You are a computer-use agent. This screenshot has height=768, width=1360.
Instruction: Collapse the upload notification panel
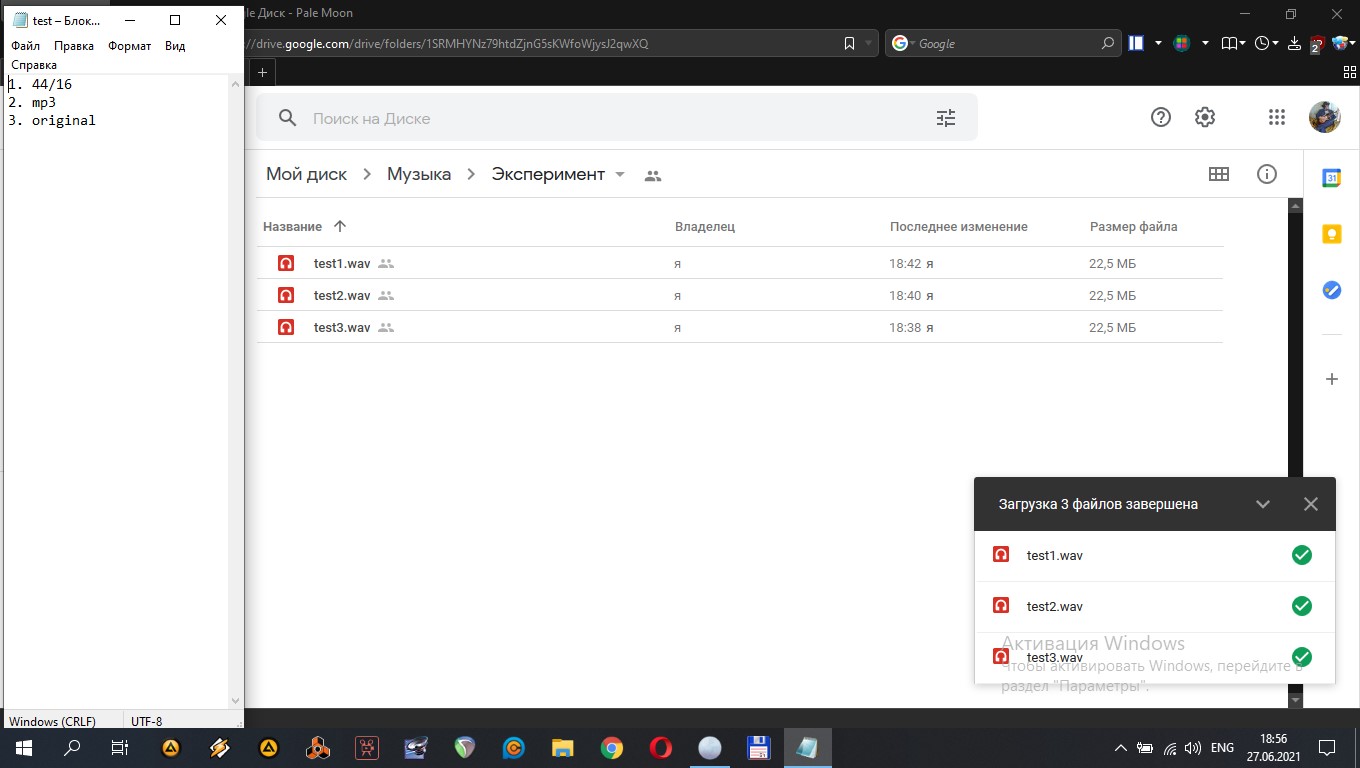1263,504
